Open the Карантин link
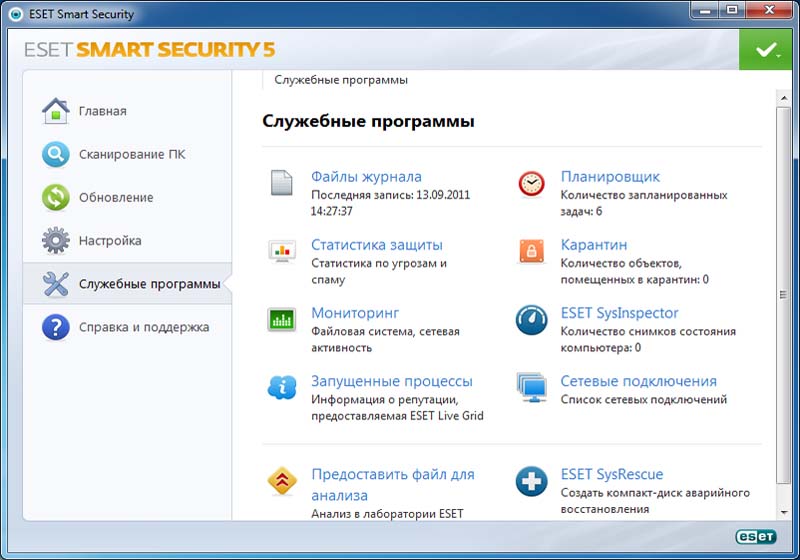Screen dimensions: 800x560 pyautogui.click(x=594, y=245)
